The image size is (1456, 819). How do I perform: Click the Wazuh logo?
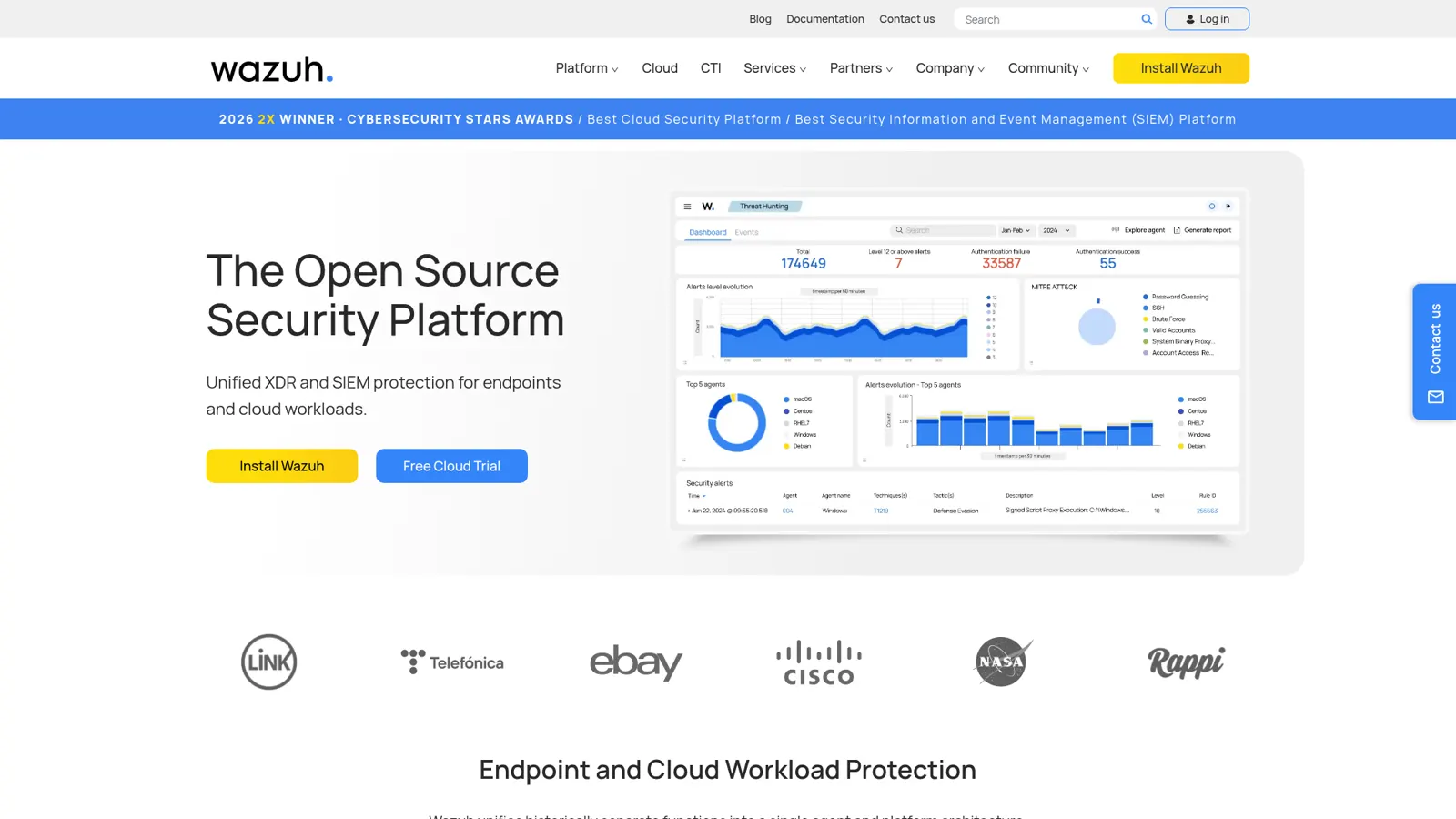[x=272, y=69]
